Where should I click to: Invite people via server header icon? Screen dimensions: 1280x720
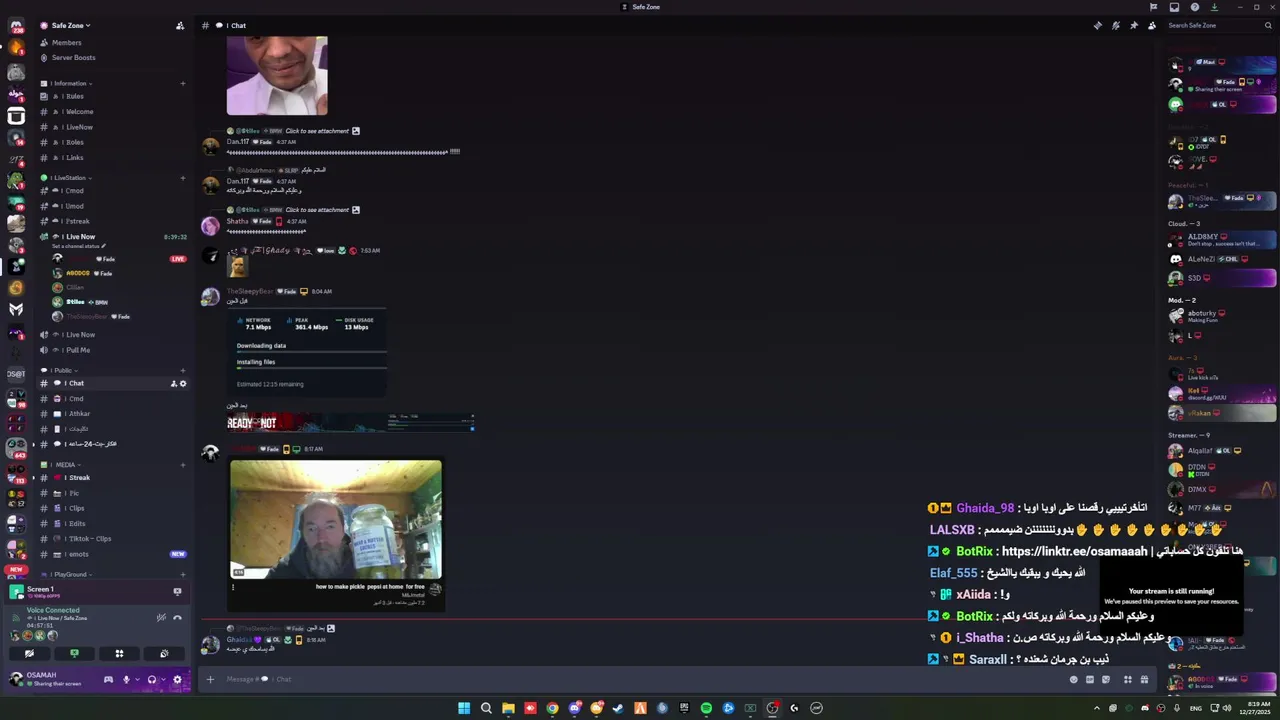pos(180,25)
